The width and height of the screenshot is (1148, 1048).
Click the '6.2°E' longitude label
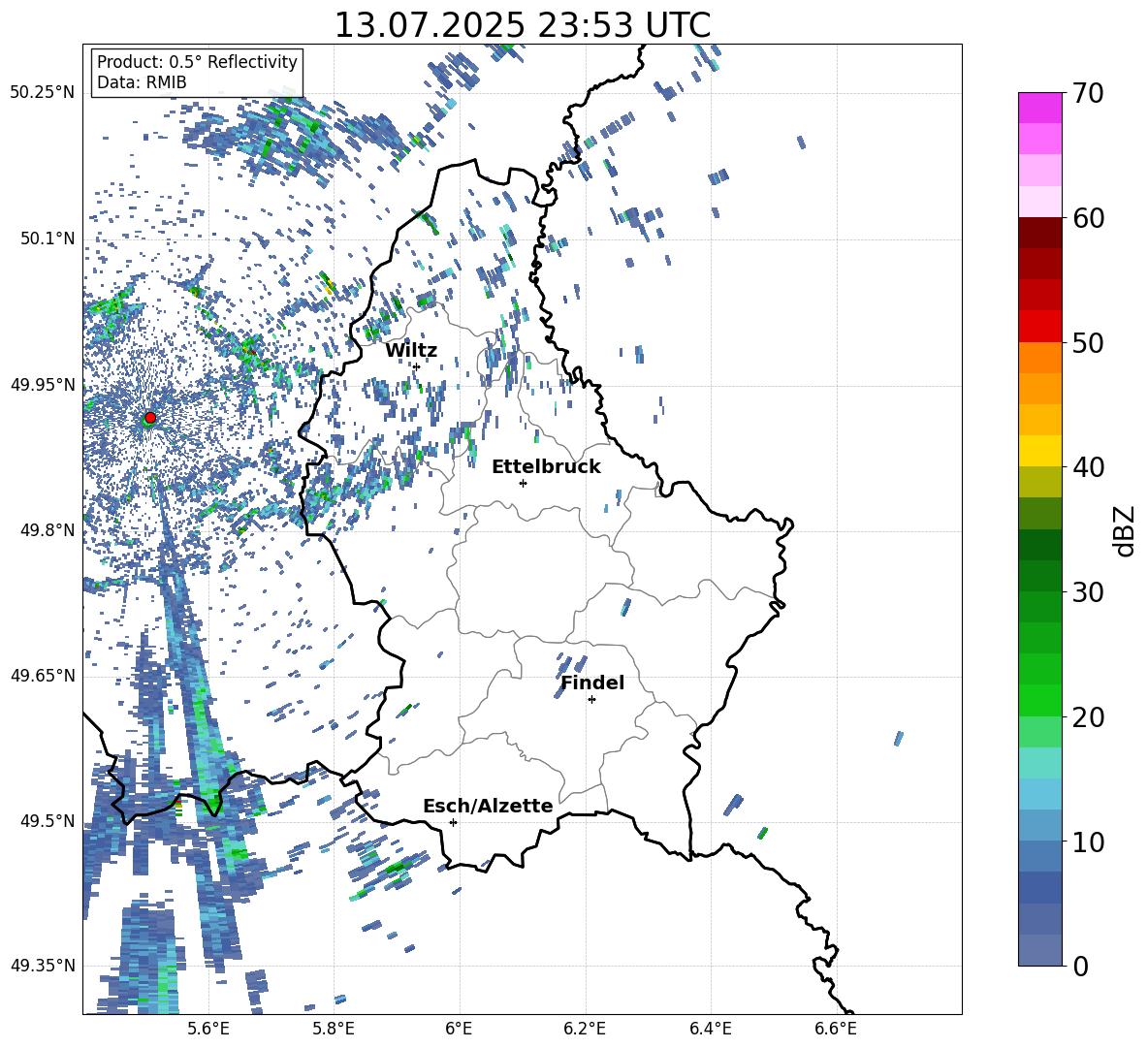(585, 1029)
